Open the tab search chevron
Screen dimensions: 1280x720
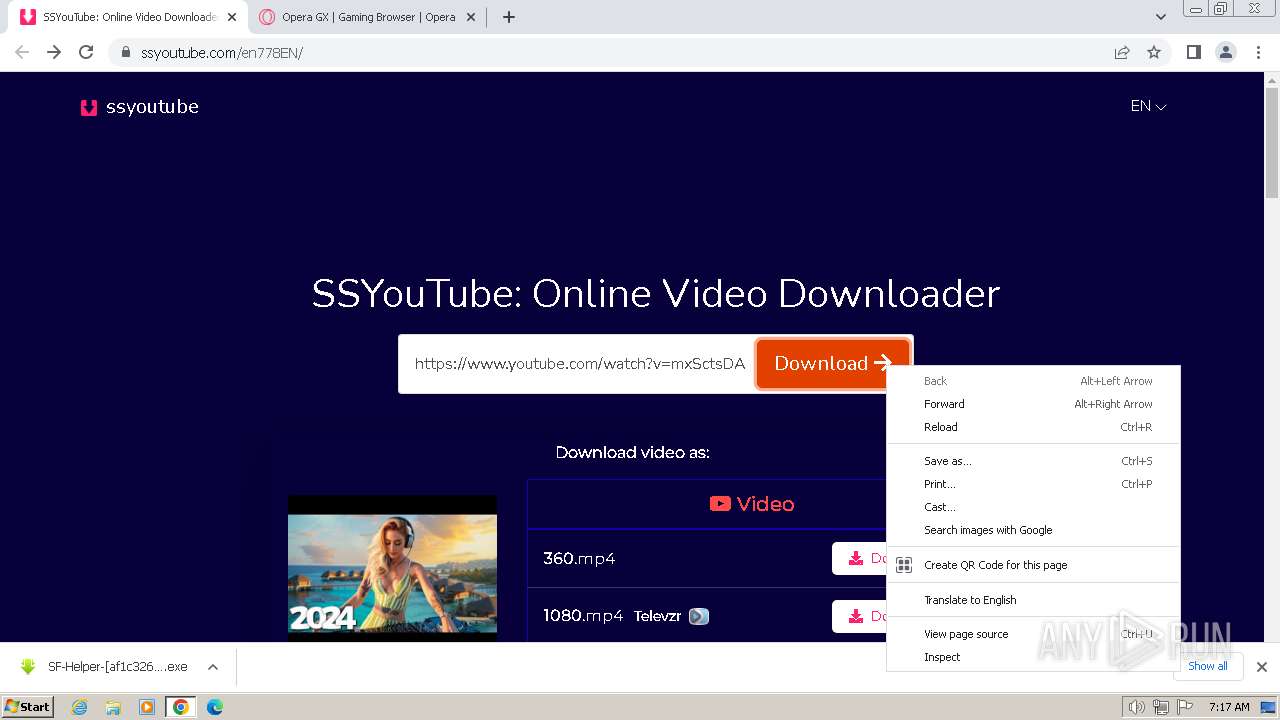[1161, 17]
